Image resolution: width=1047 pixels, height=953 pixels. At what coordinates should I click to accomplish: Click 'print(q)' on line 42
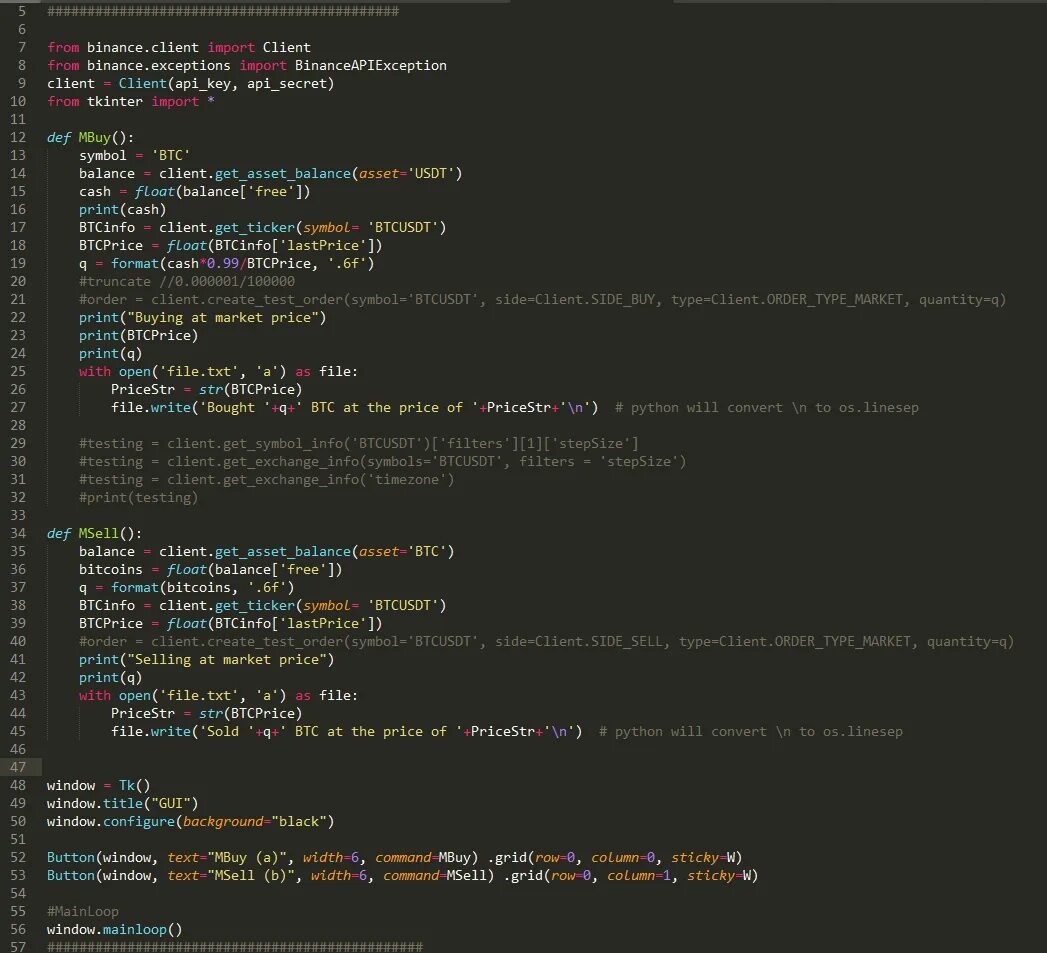110,679
